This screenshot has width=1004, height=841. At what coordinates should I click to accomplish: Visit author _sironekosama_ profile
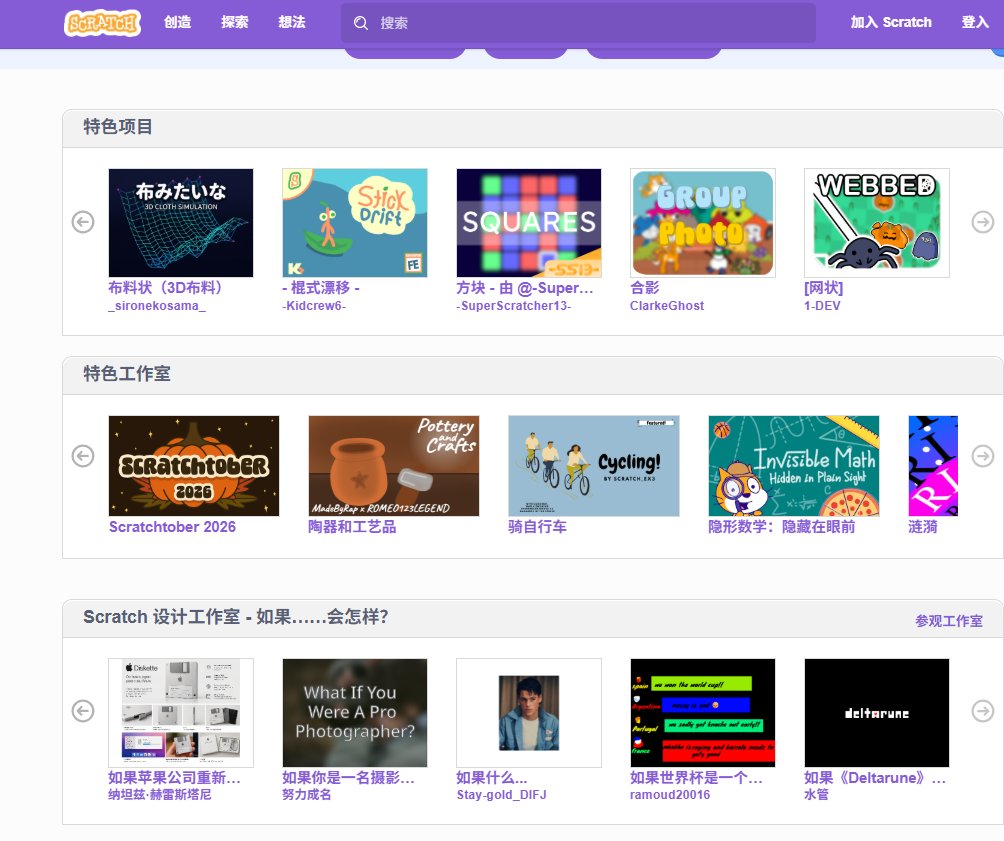click(157, 306)
